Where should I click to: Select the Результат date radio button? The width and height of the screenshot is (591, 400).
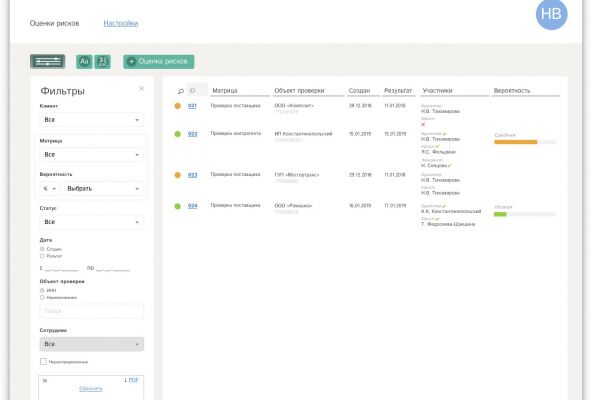(42, 256)
